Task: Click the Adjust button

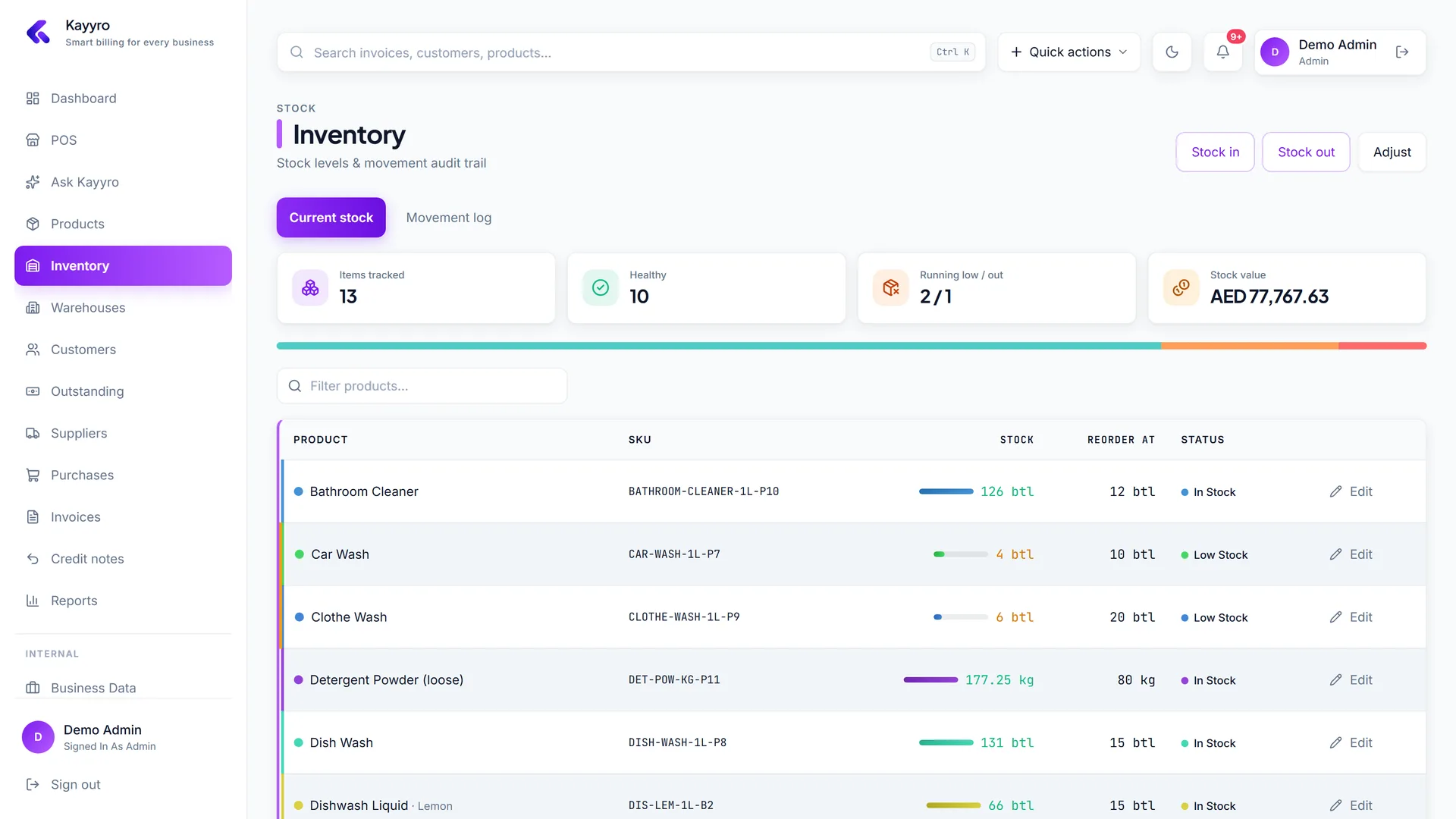Action: click(x=1392, y=152)
